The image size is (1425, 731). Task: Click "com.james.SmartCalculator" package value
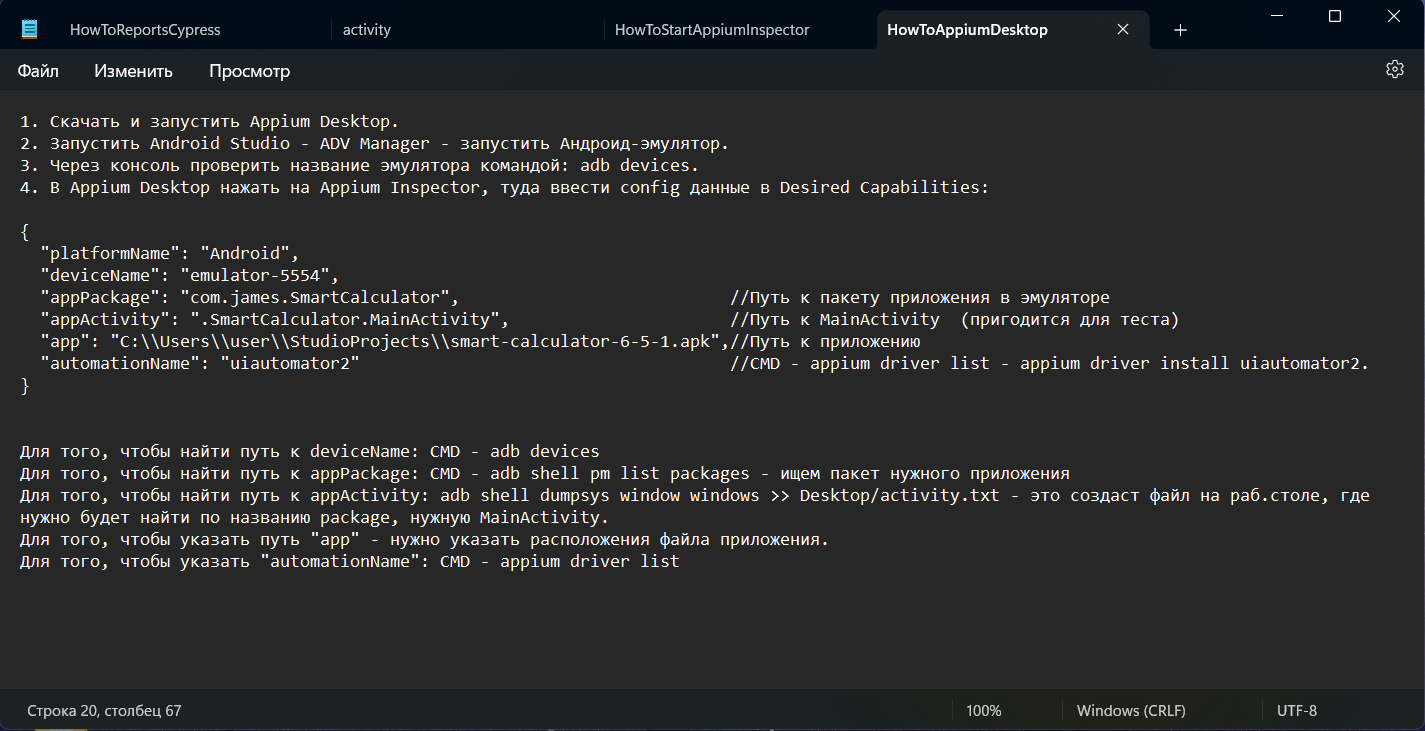pos(315,297)
